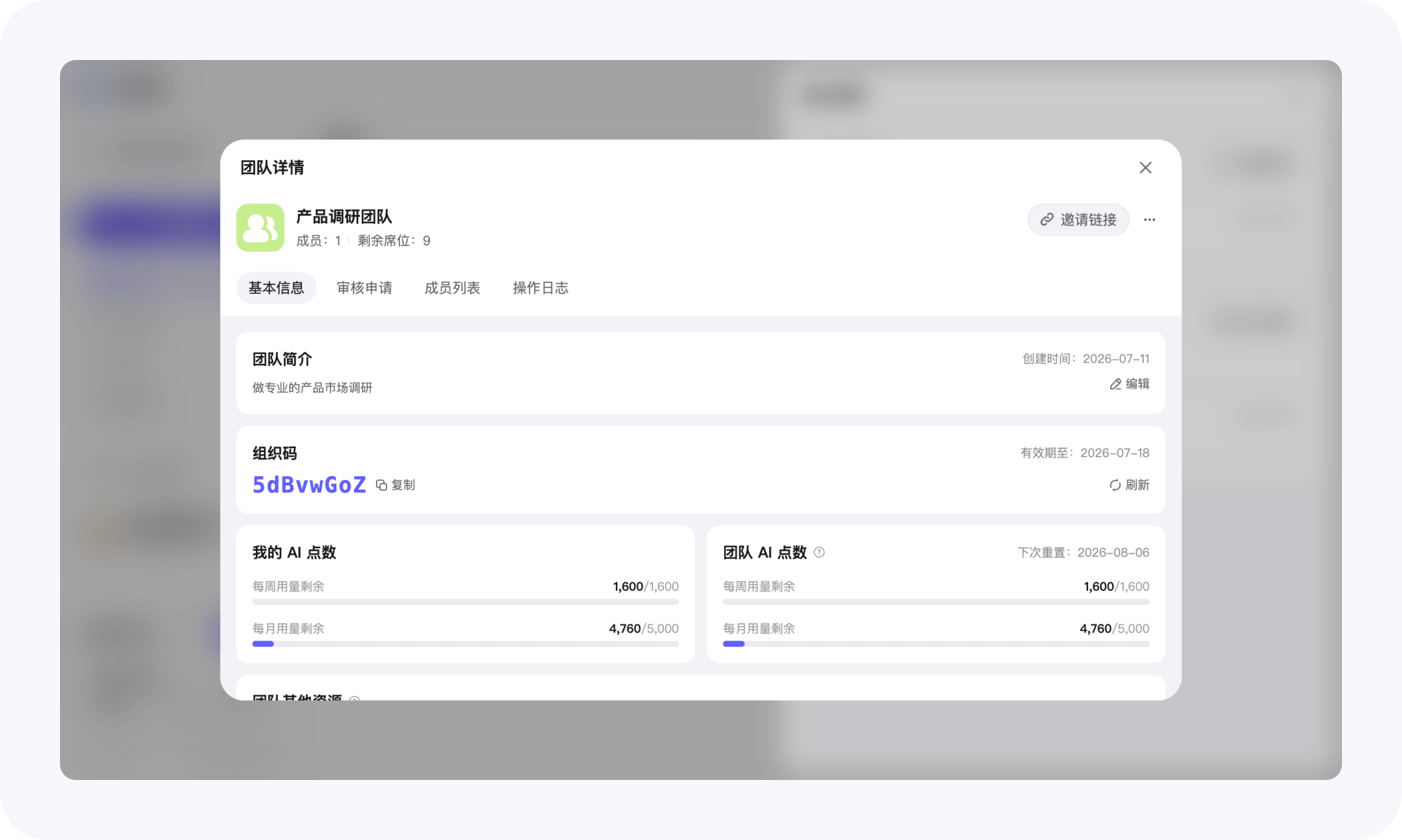Click the organization code 5dBvwGoZ

click(x=309, y=485)
